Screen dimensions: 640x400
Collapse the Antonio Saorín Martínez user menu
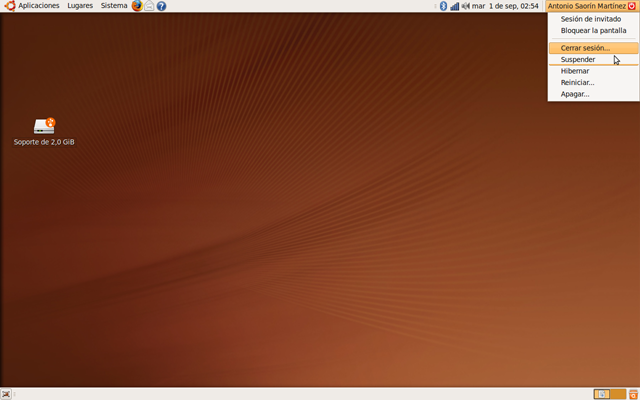pos(592,6)
